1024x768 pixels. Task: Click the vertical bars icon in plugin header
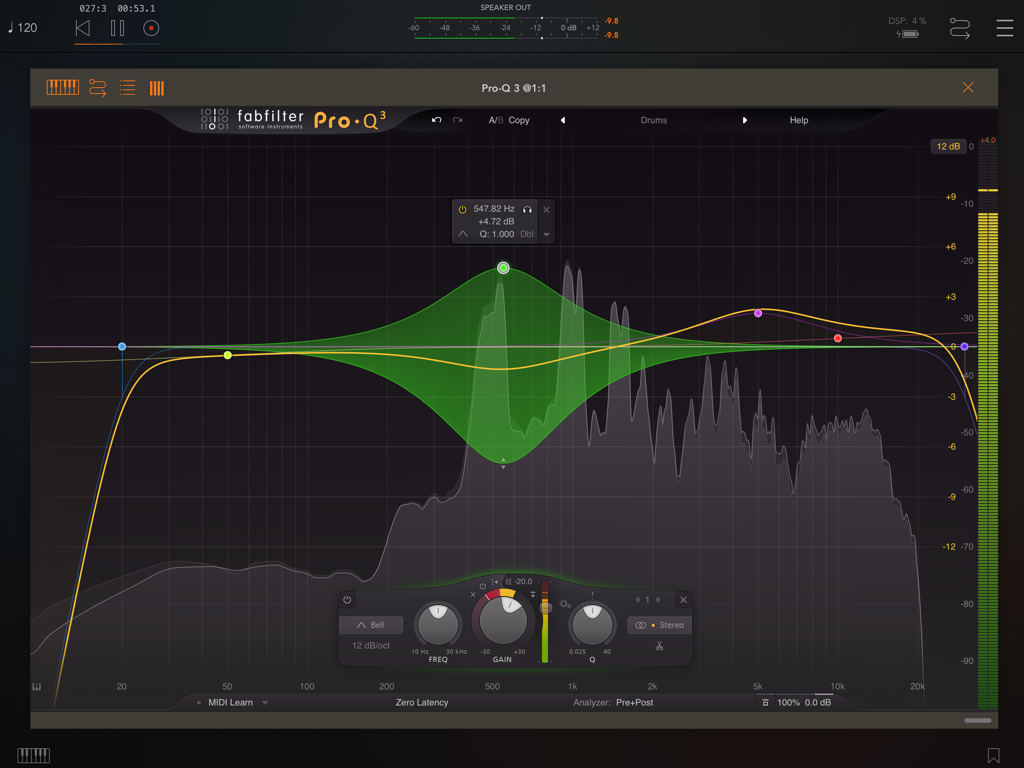(156, 87)
